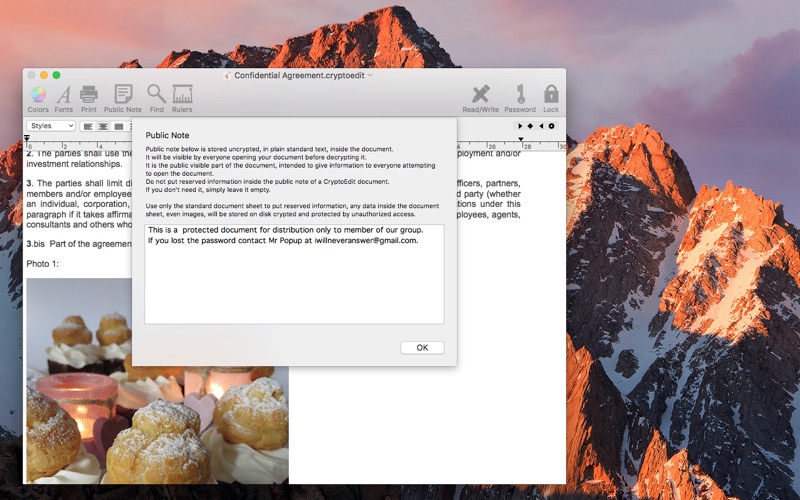
Task: Open the Public Note tool
Action: (123, 96)
